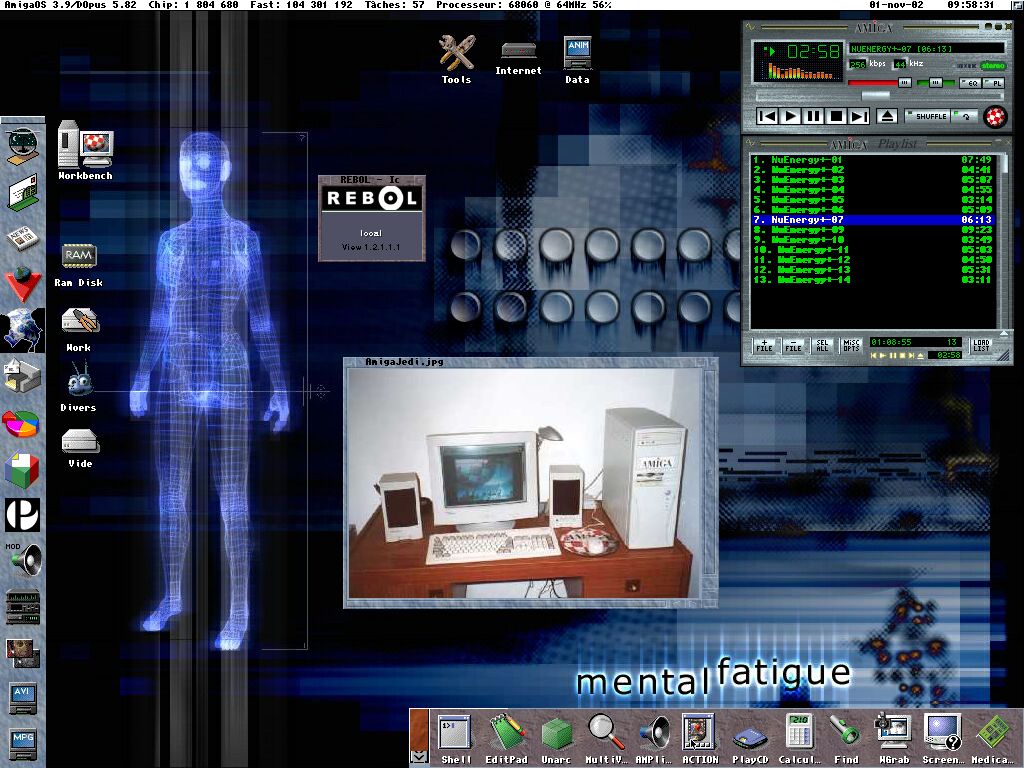Toggle the EQ equalizer window button

[970, 83]
